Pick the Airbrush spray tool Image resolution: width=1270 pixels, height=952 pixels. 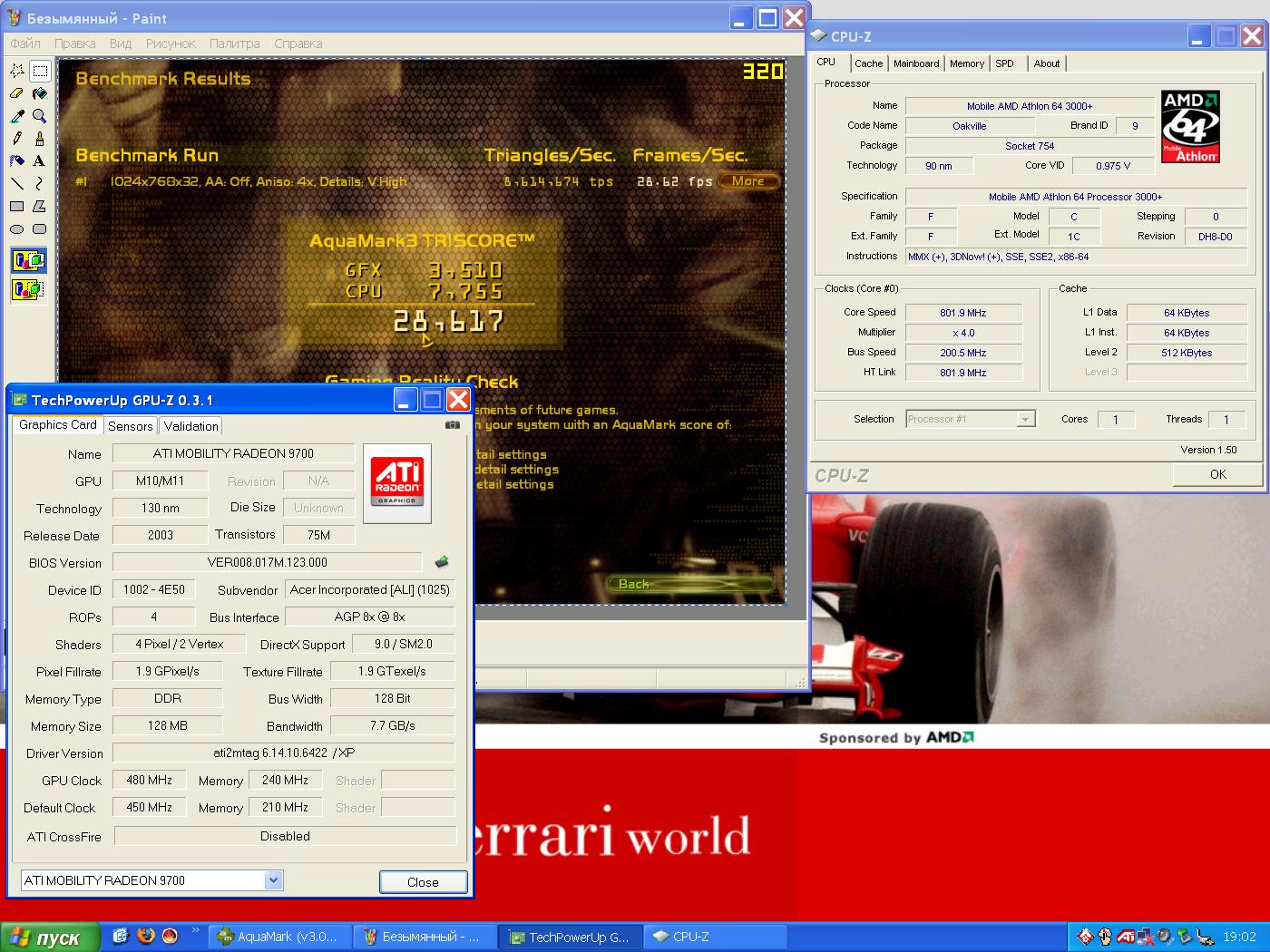click(17, 160)
